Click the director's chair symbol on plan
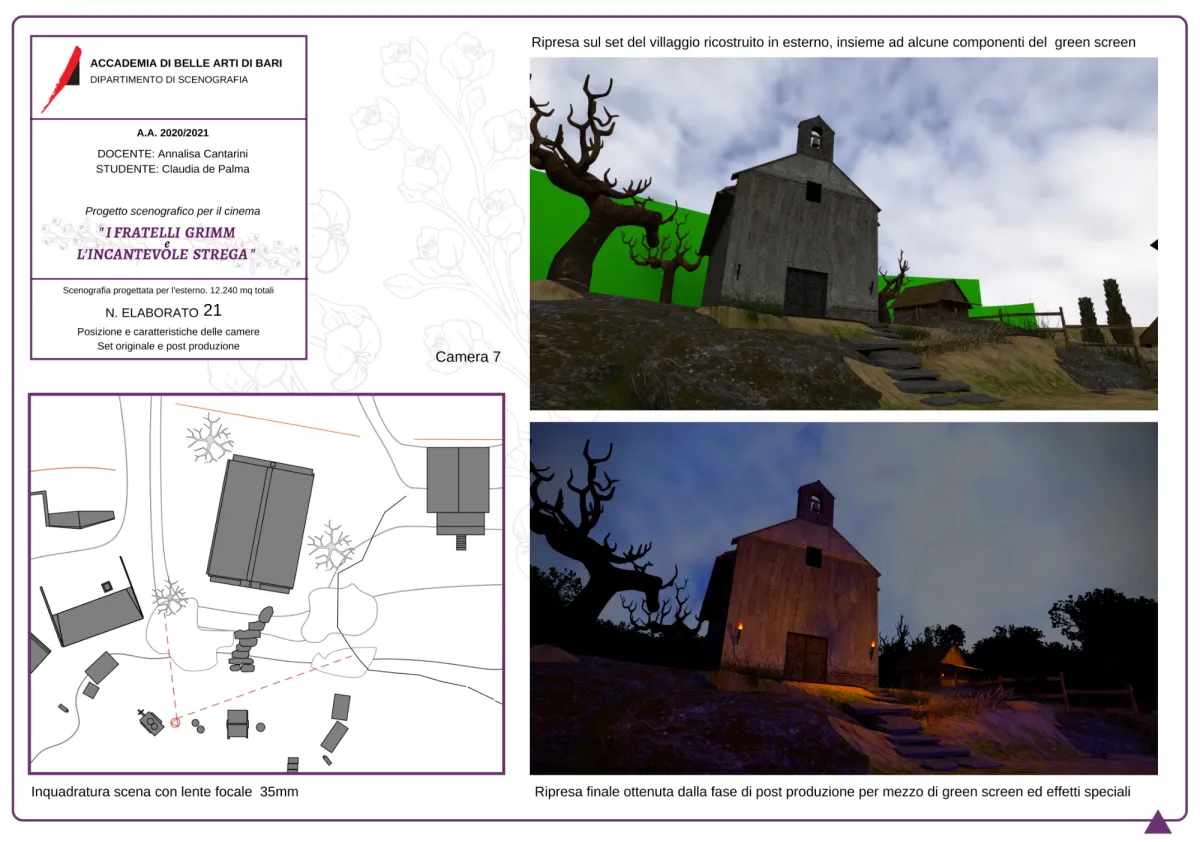1200x842 pixels. (x=237, y=722)
